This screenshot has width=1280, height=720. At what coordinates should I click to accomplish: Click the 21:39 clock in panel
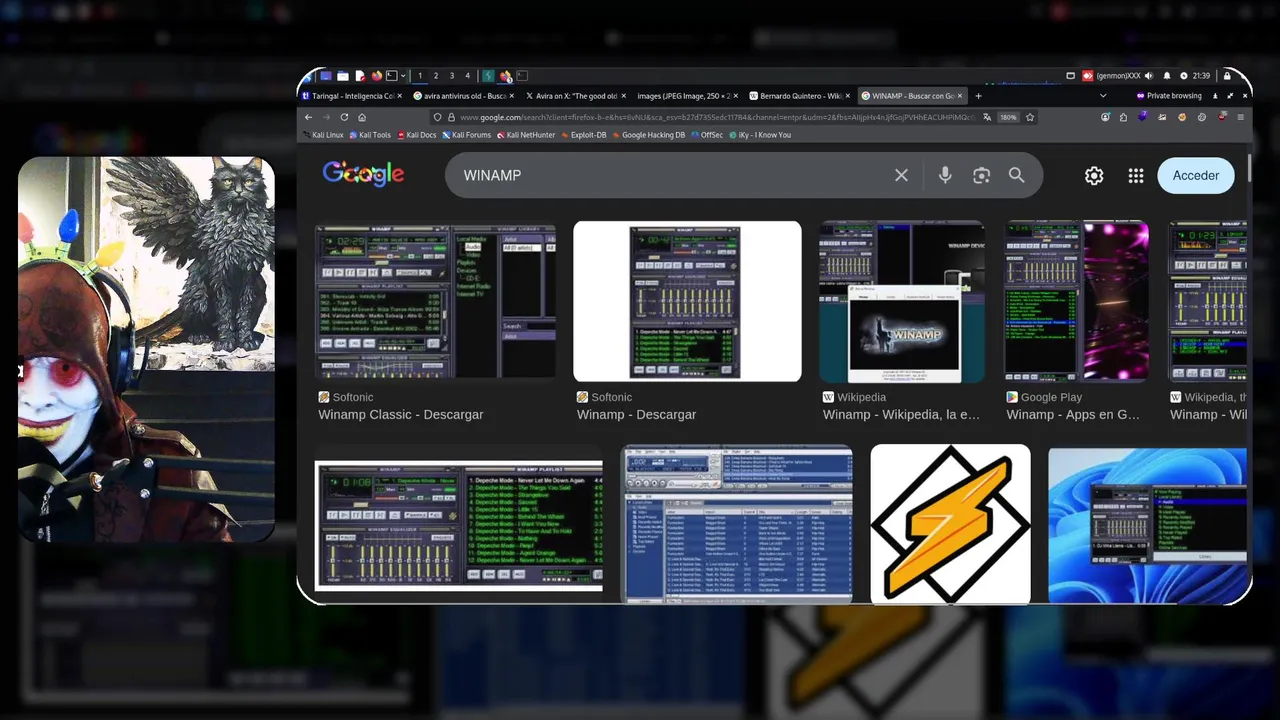point(1201,76)
